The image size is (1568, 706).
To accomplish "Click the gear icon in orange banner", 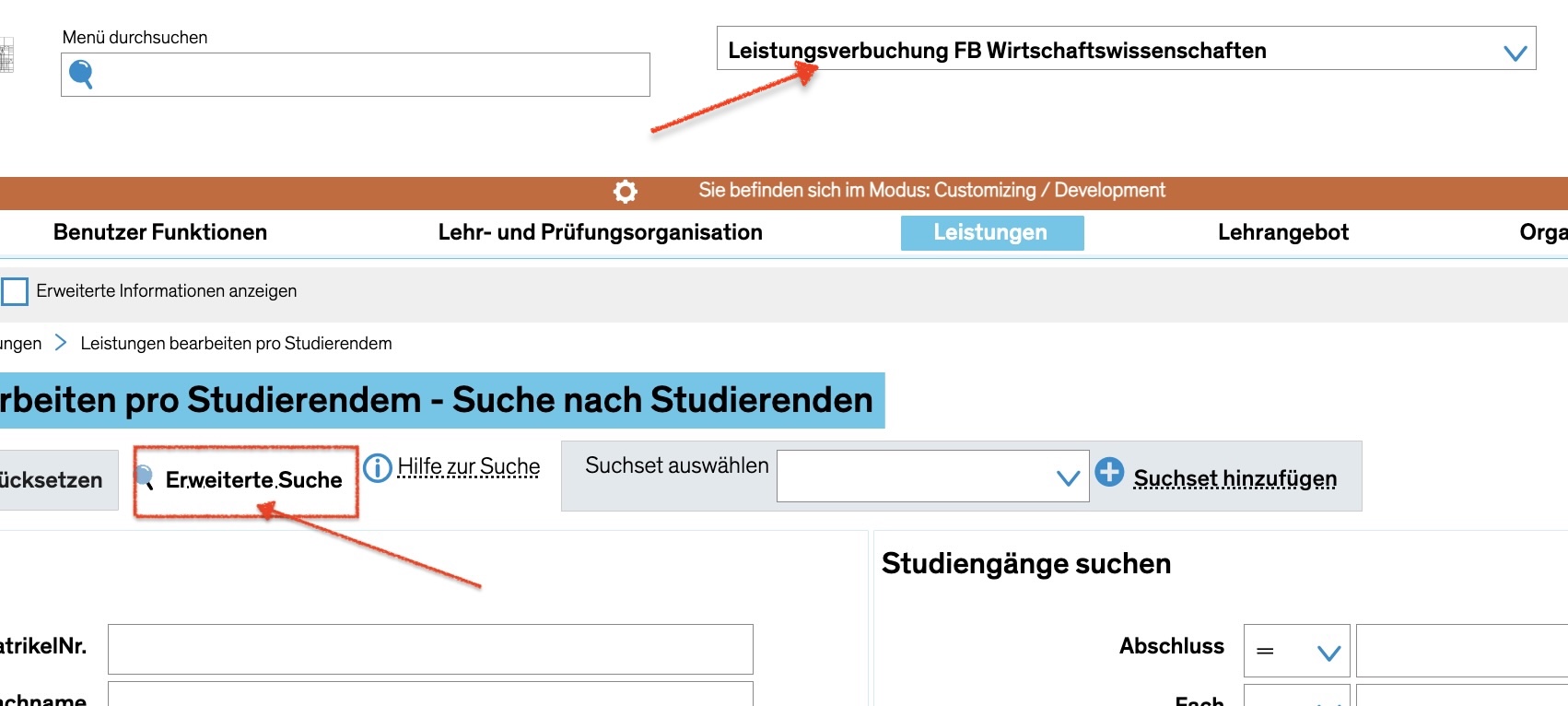I will coord(625,192).
